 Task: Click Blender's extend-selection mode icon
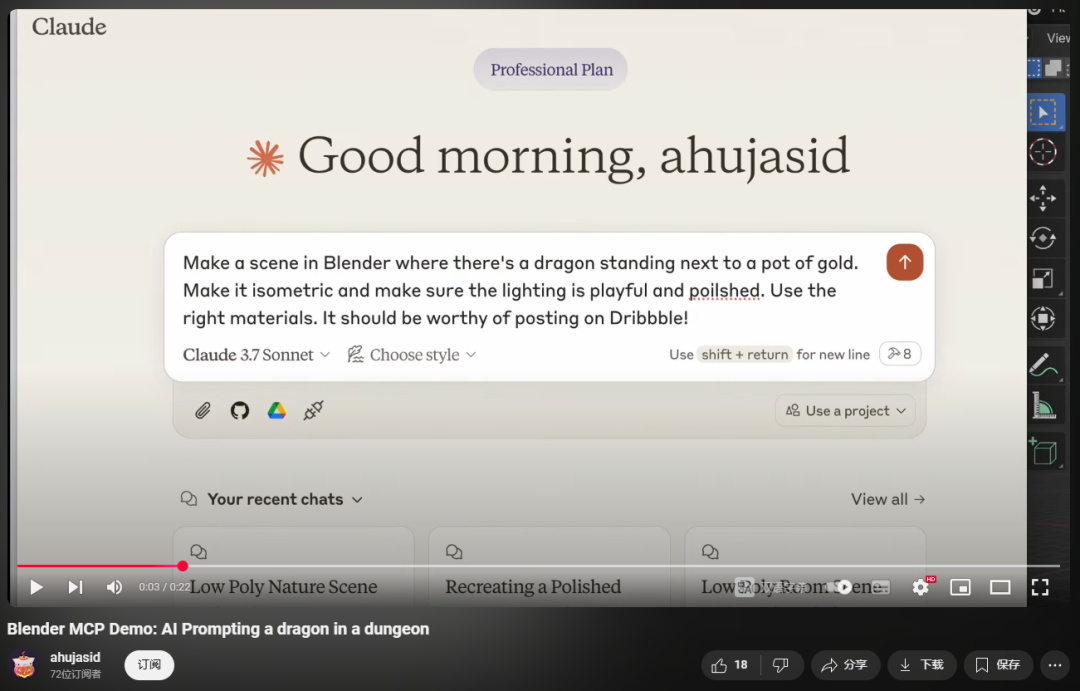click(x=1054, y=68)
